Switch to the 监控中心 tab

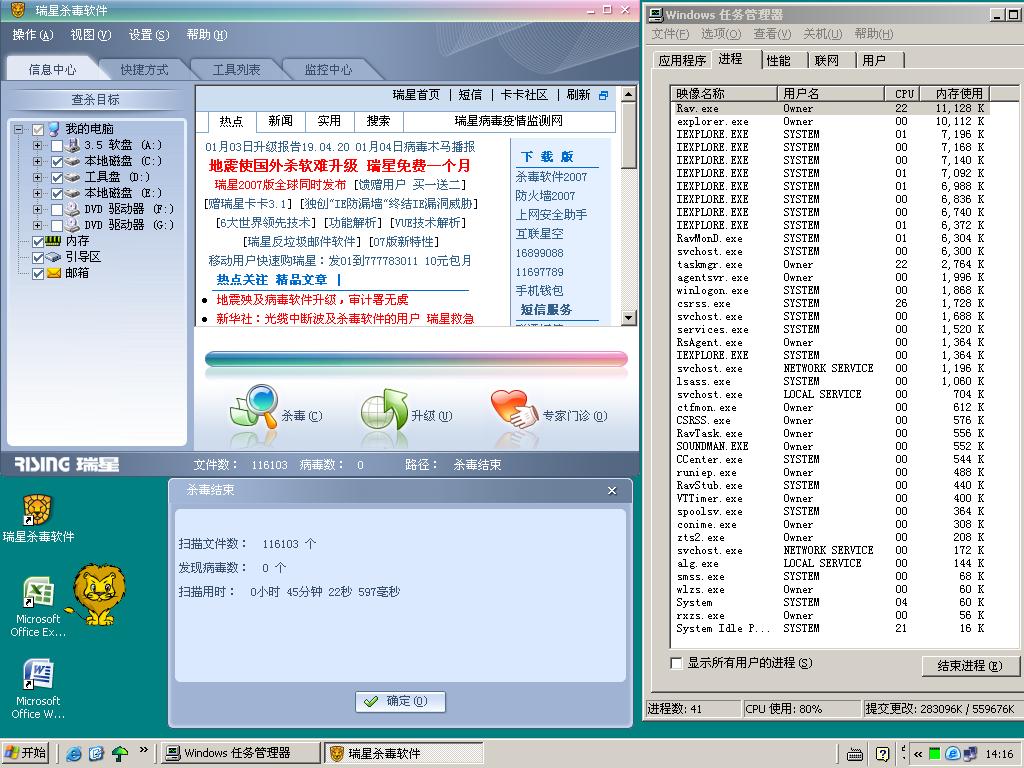[328, 69]
